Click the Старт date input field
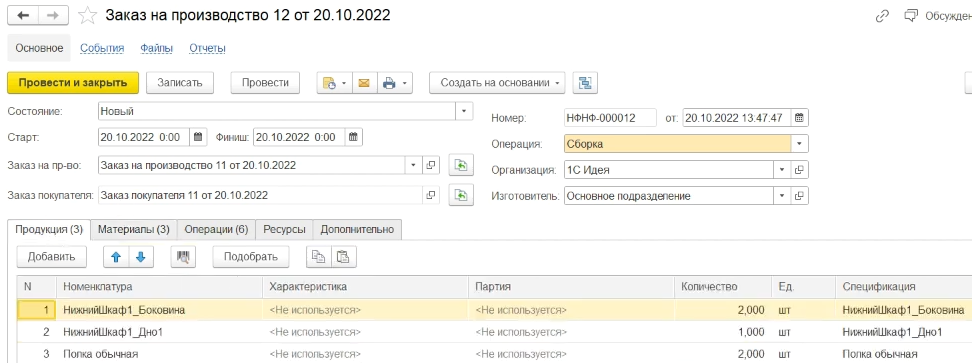Viewport: 972px width, 363px height. point(144,137)
